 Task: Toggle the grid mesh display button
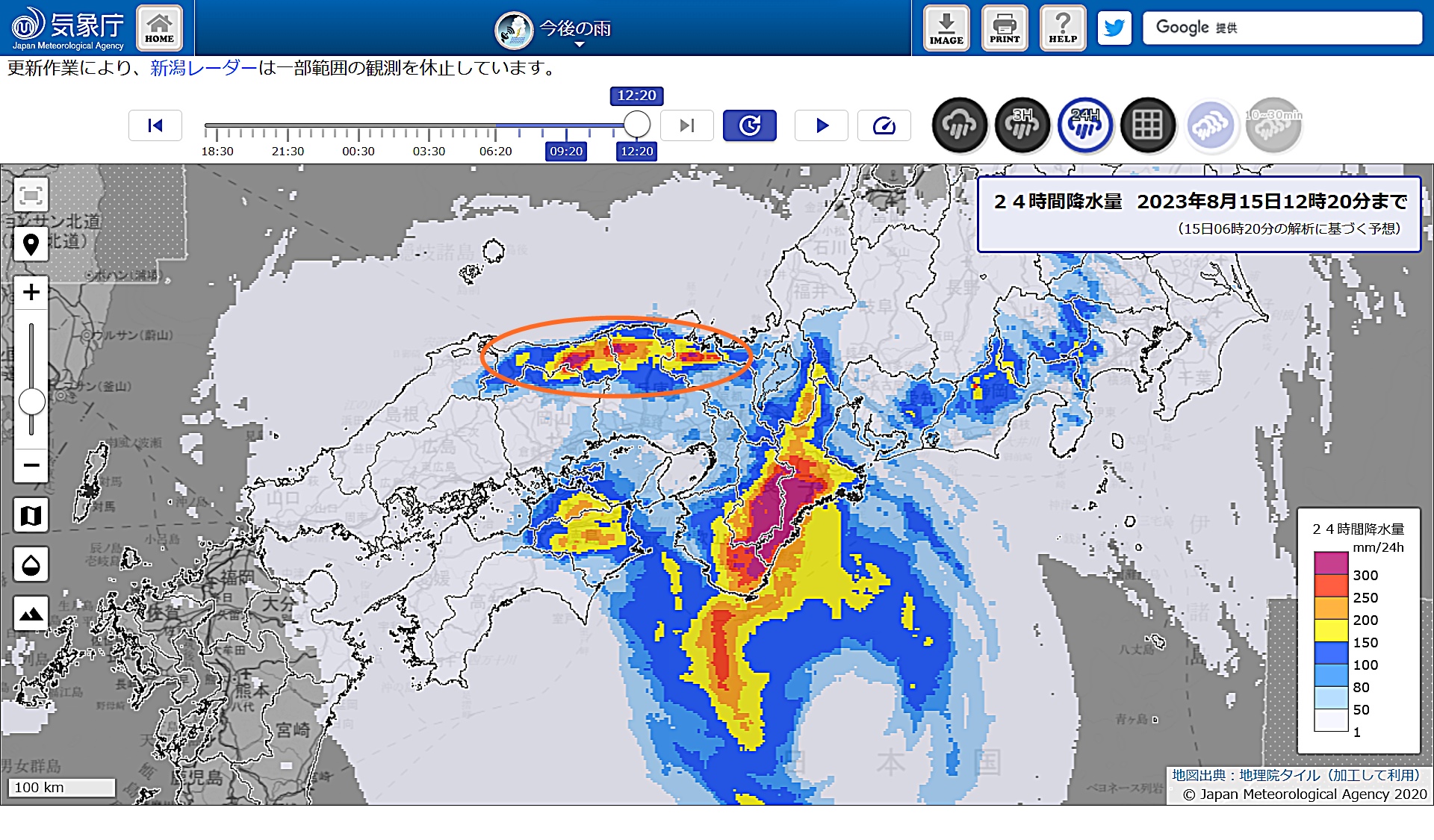pos(1148,125)
